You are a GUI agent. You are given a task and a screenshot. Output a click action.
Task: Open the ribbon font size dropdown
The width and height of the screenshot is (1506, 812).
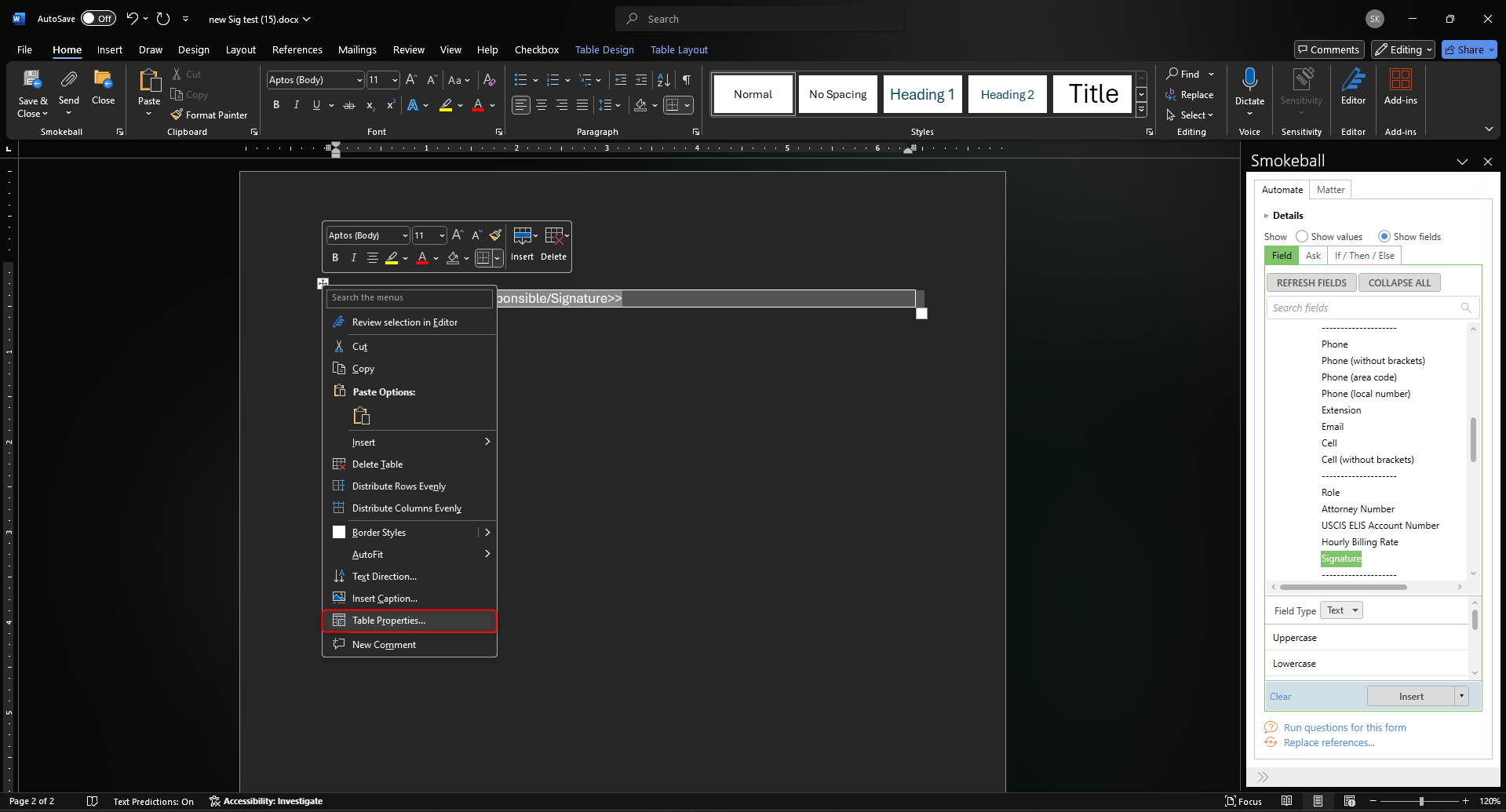(395, 80)
